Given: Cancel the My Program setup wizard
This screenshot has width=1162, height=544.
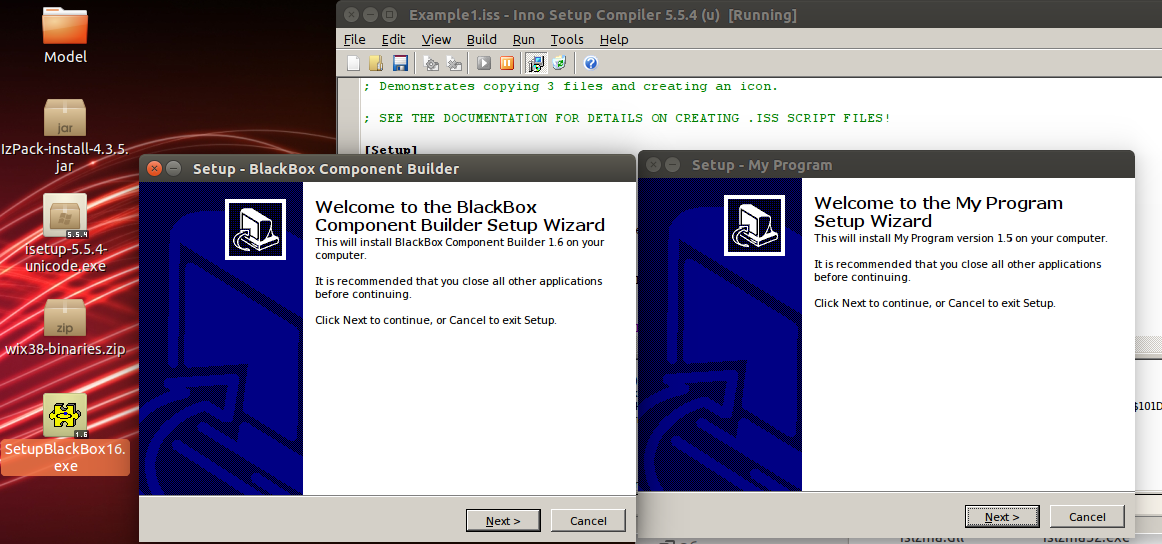Looking at the screenshot, I should [x=1087, y=516].
